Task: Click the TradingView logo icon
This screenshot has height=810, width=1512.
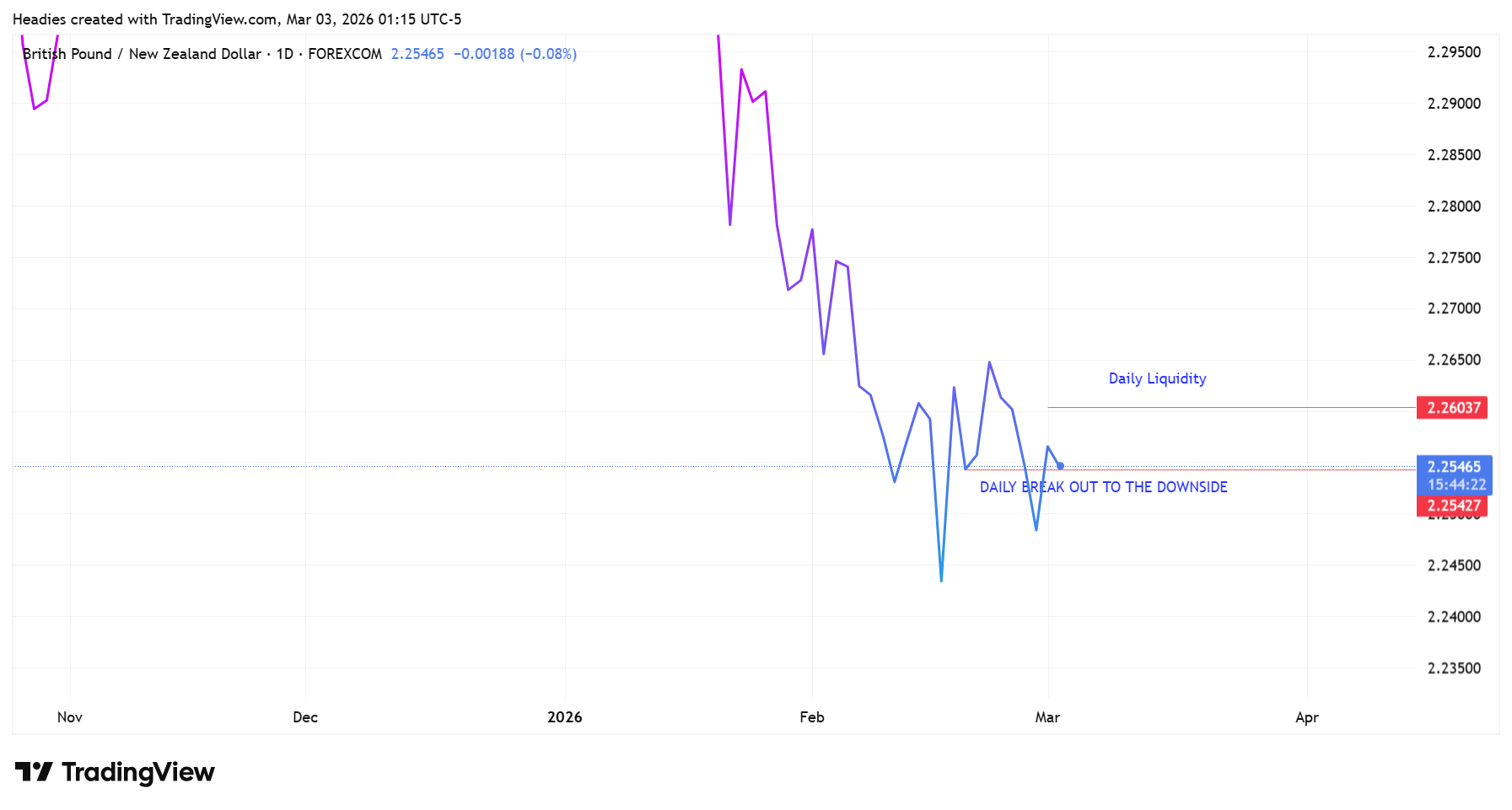Action: pyautogui.click(x=34, y=771)
